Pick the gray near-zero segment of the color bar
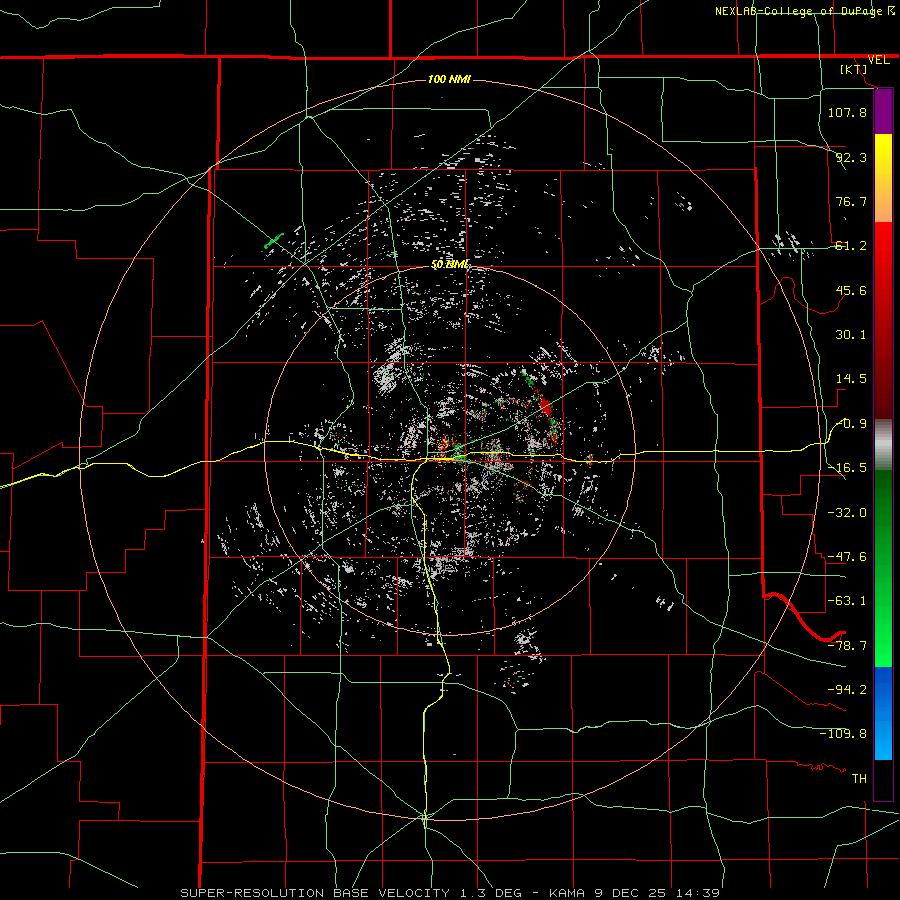The image size is (900, 900). [883, 444]
